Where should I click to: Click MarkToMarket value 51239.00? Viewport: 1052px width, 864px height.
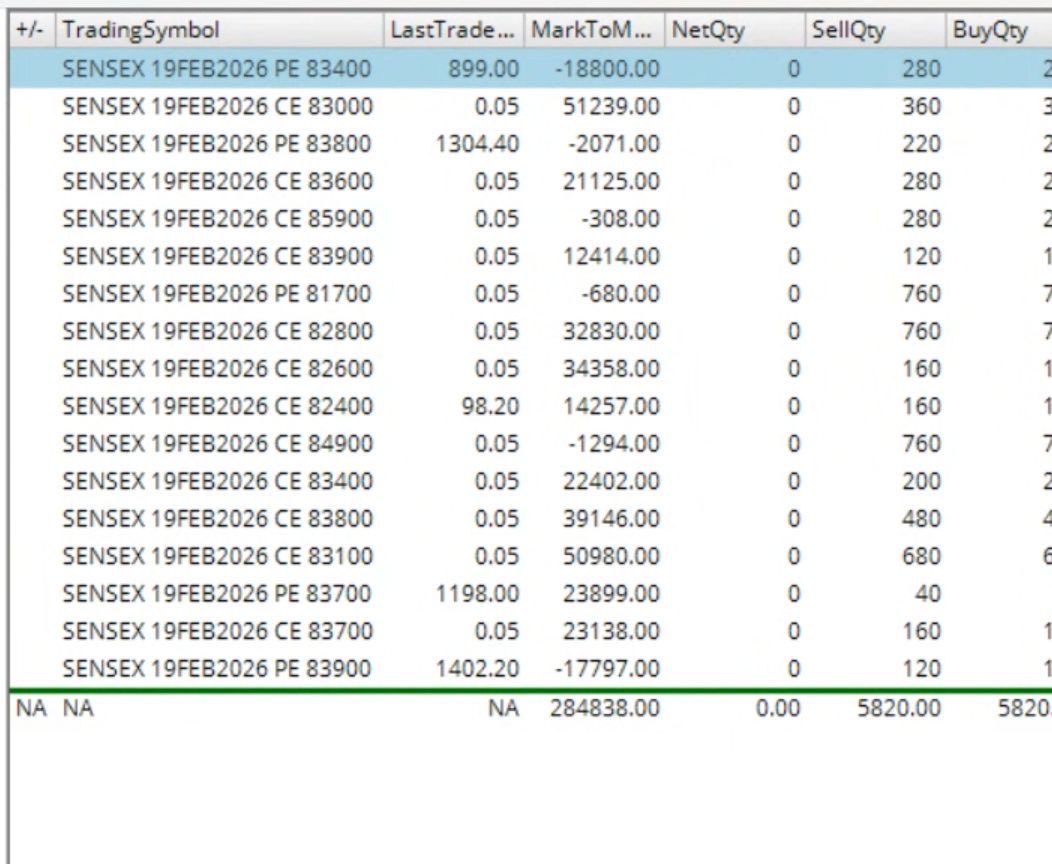tap(611, 107)
